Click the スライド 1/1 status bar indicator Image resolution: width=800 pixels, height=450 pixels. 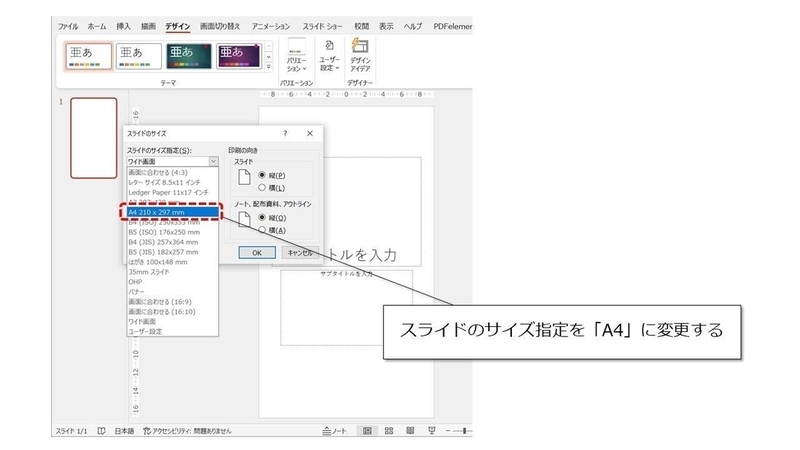pos(71,431)
